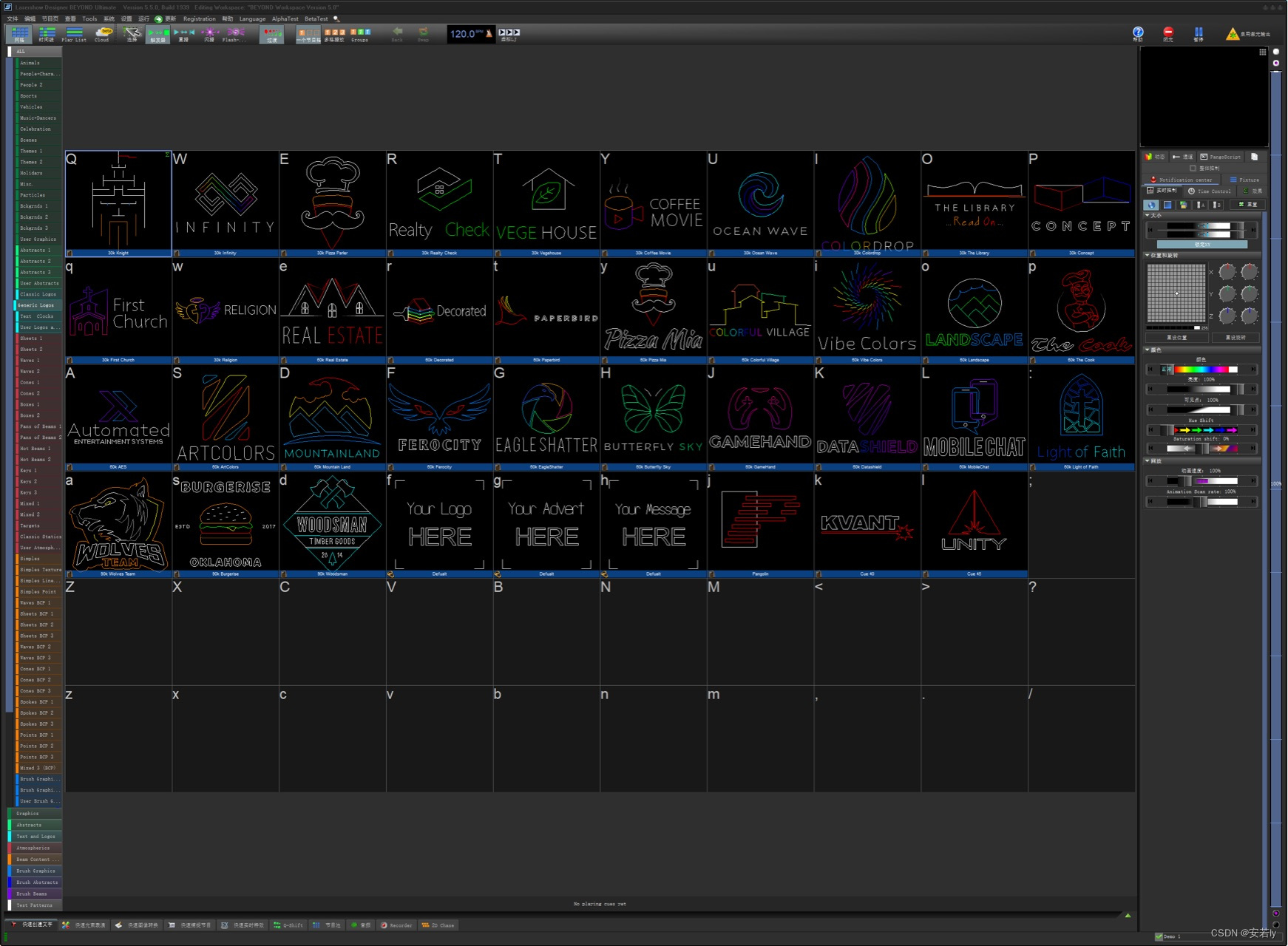Viewport: 1288px width, 946px height.
Task: Open the Q-Shift bottom tab
Action: (x=288, y=925)
